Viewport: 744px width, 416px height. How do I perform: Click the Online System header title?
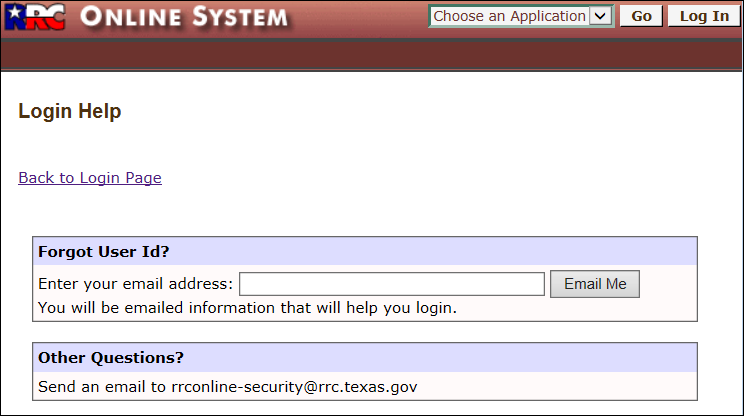tap(183, 17)
